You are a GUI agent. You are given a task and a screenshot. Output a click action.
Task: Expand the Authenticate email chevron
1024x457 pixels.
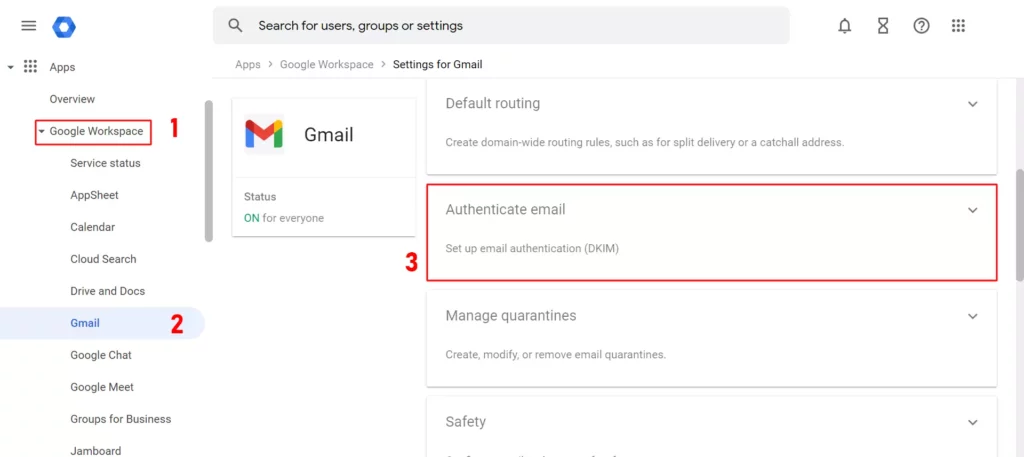point(972,210)
